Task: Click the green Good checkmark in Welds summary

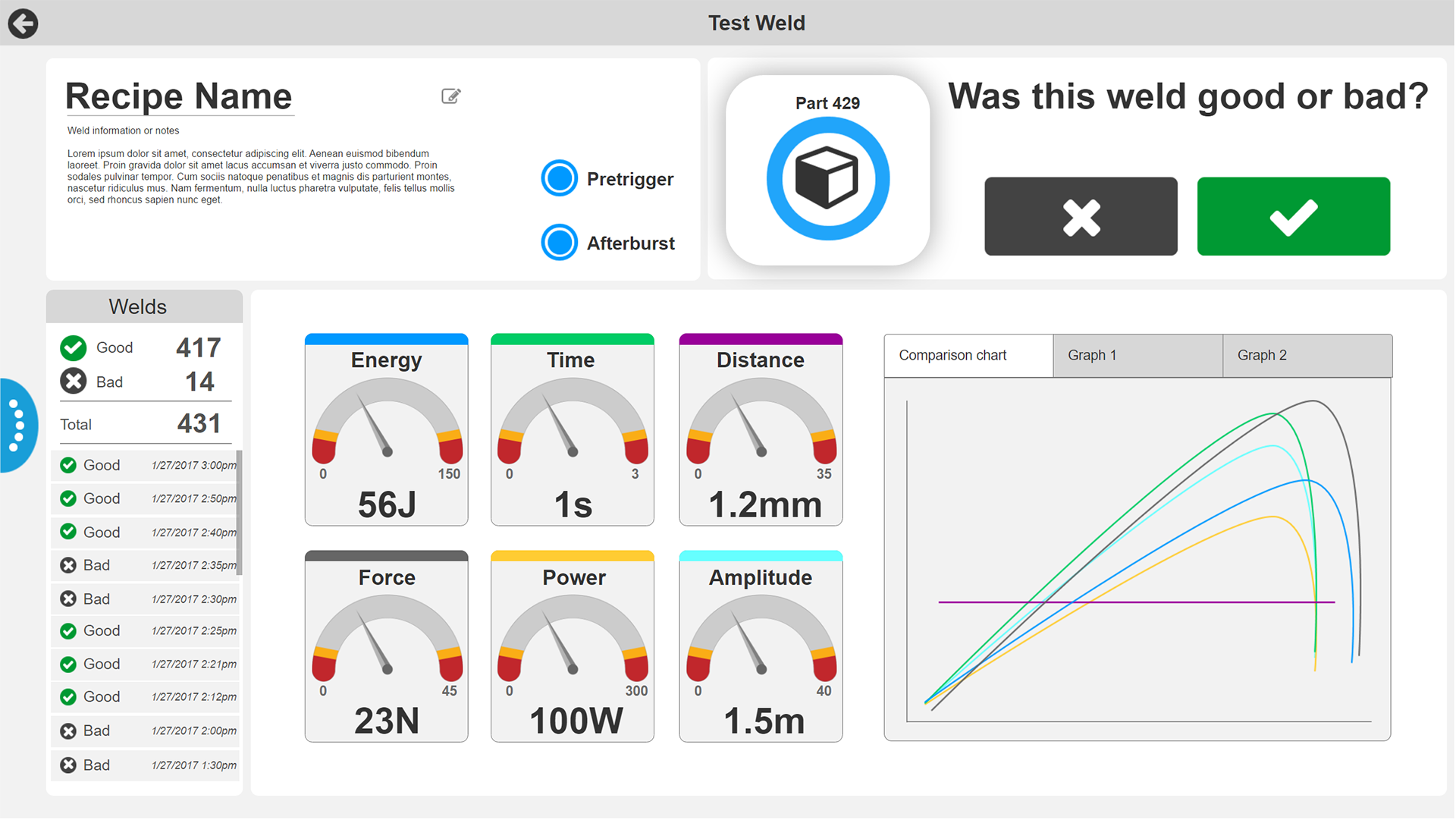Action: pos(74,347)
